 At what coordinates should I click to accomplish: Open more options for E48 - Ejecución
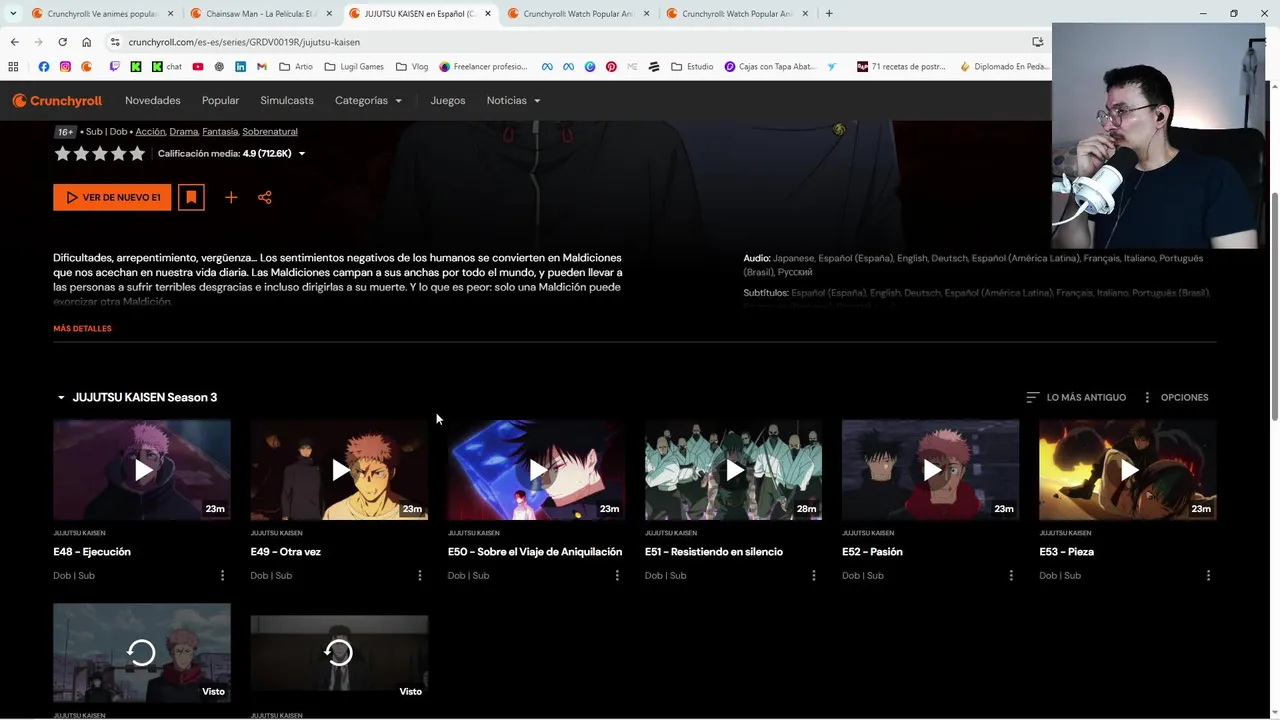point(222,575)
